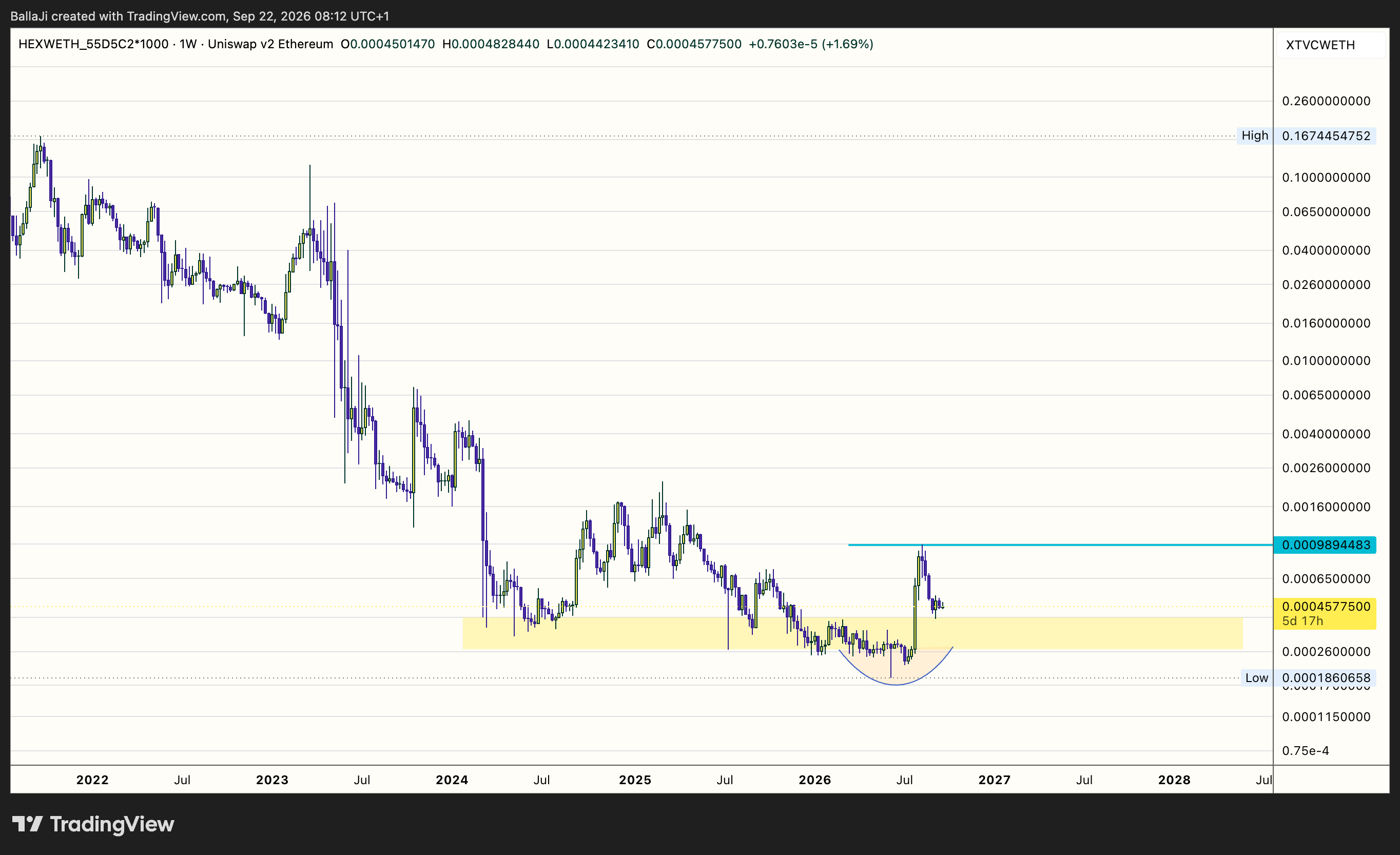Click the 0.0260000000 price scale value
Image resolution: width=1400 pixels, height=855 pixels.
pyautogui.click(x=1326, y=285)
